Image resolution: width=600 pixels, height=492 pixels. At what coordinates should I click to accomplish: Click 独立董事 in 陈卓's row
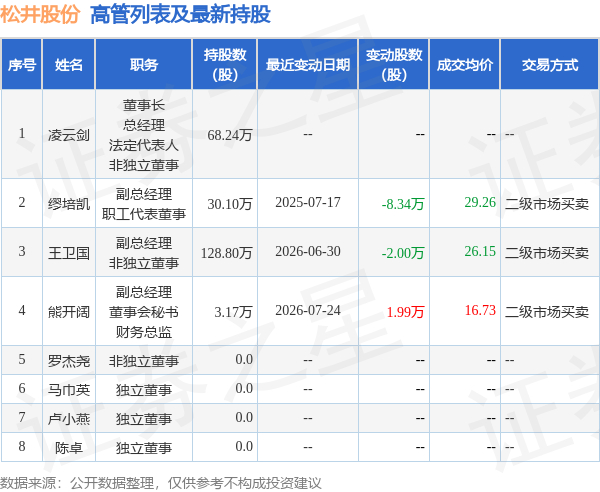click(143, 448)
